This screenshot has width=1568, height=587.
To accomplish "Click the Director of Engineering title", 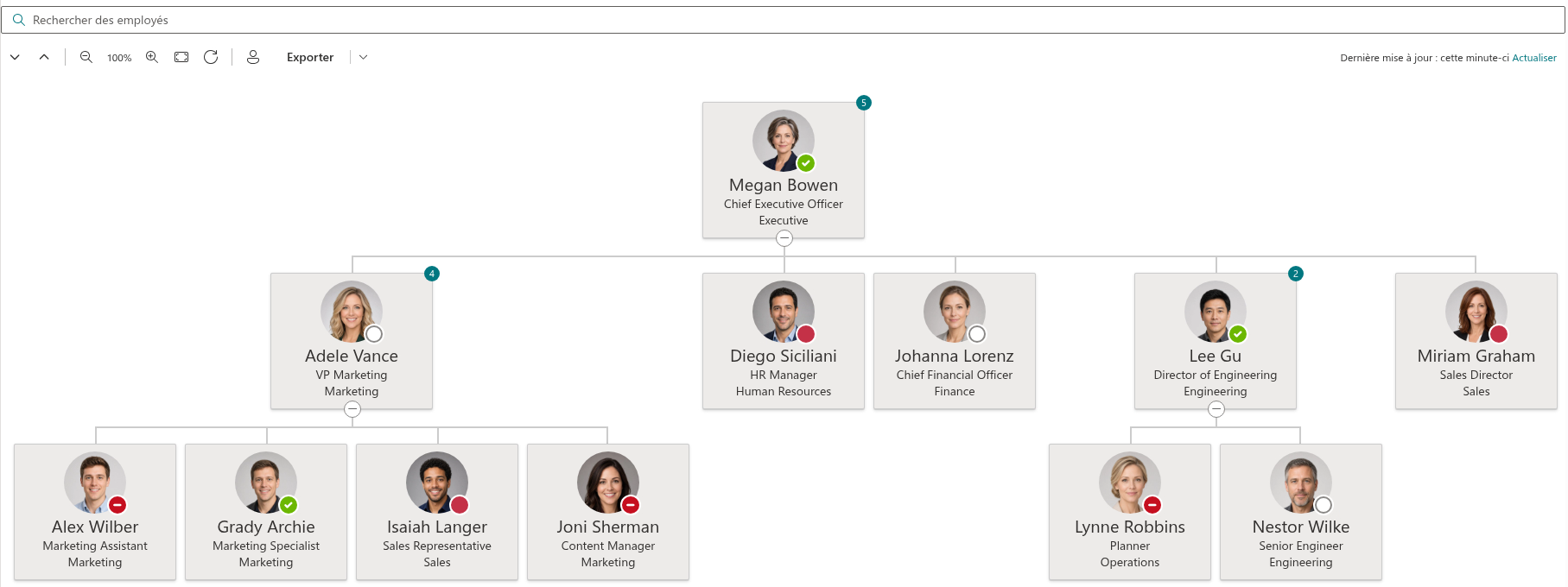I will [1216, 375].
